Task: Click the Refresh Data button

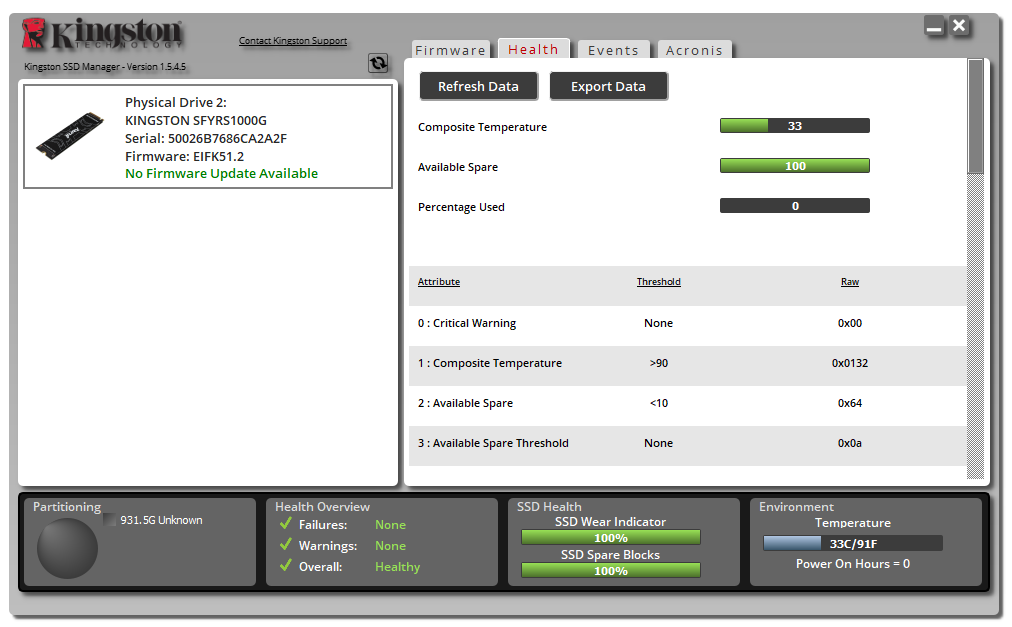Action: 478,86
